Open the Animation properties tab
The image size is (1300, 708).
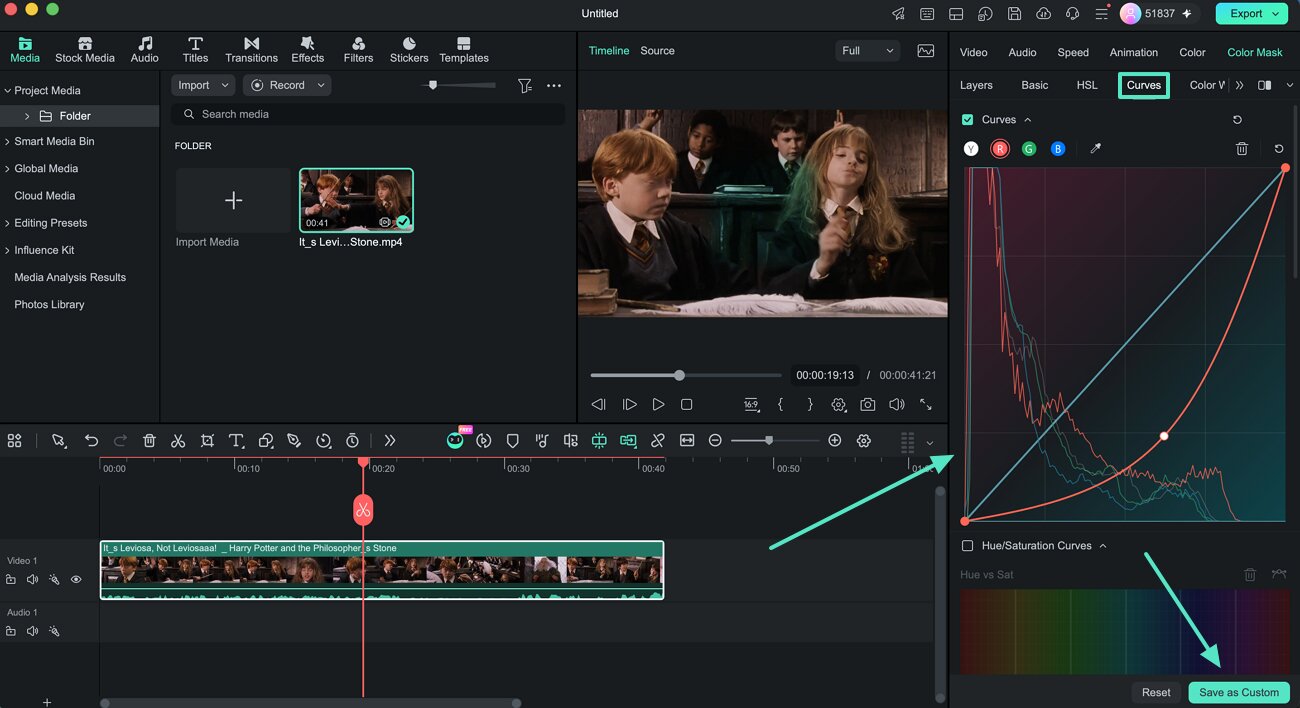[x=1134, y=52]
